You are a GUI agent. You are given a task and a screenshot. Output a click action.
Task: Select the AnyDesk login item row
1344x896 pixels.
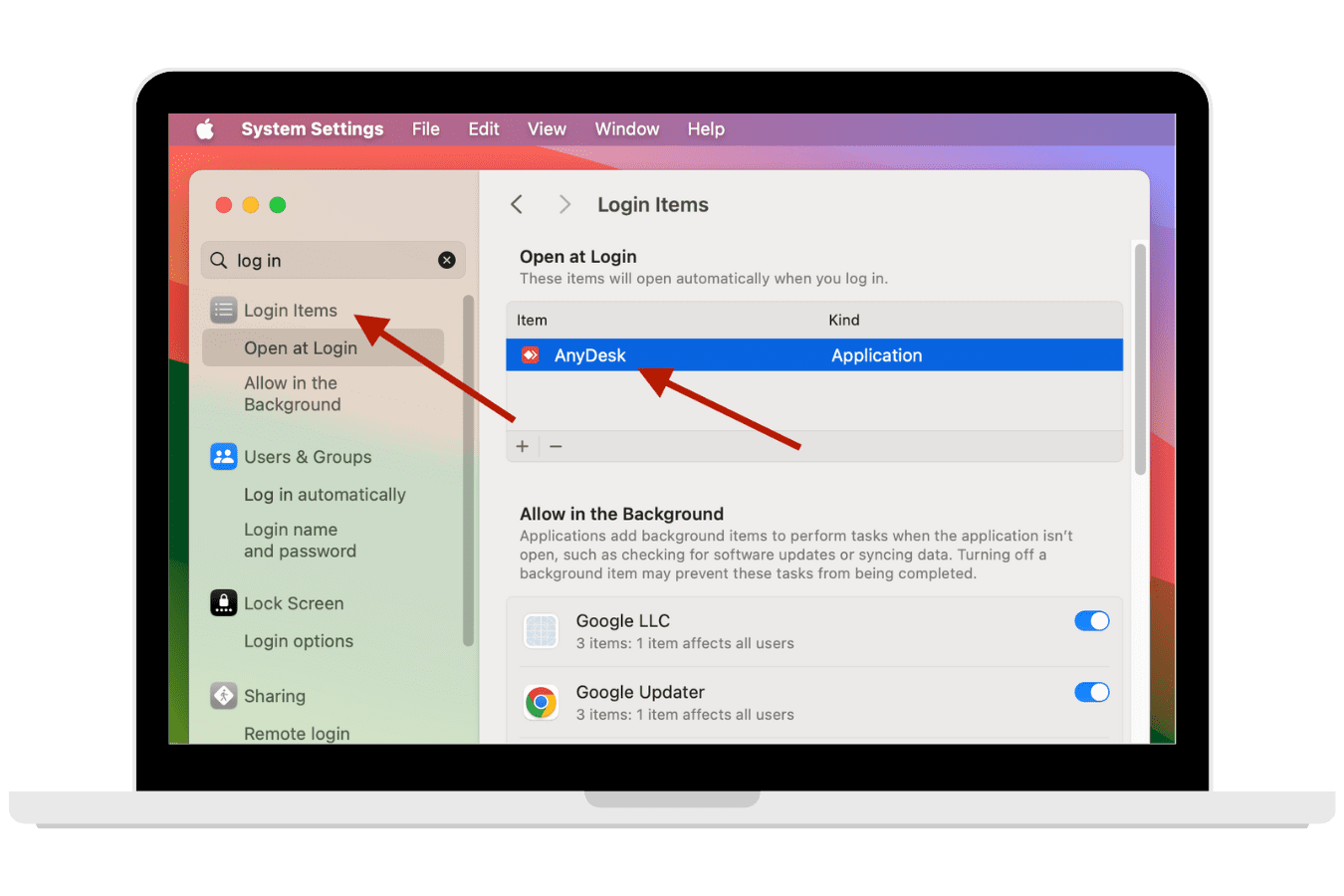[x=814, y=355]
